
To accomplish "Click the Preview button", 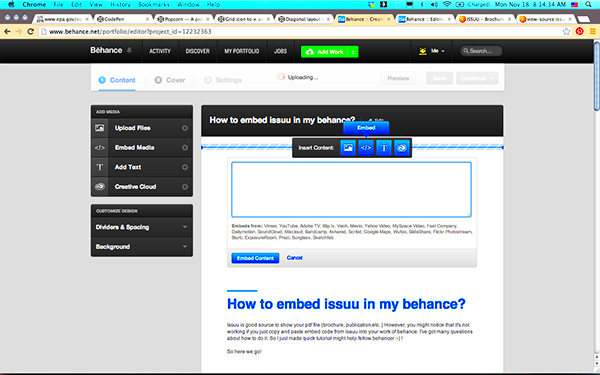I will pos(398,78).
